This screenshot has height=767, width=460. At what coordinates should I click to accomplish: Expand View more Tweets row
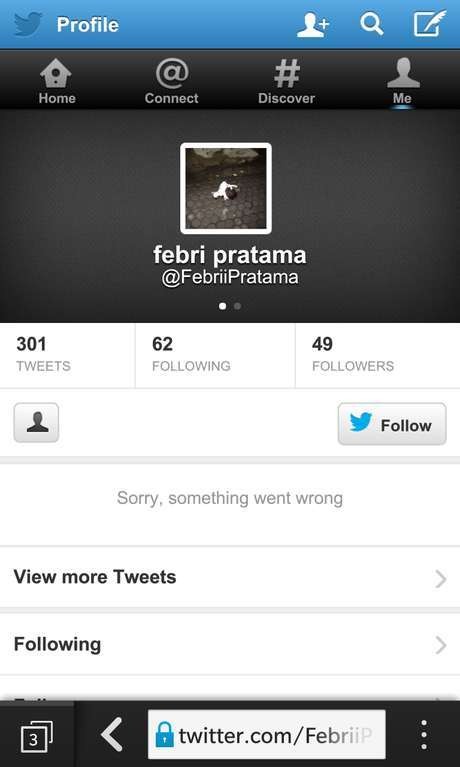pos(230,577)
